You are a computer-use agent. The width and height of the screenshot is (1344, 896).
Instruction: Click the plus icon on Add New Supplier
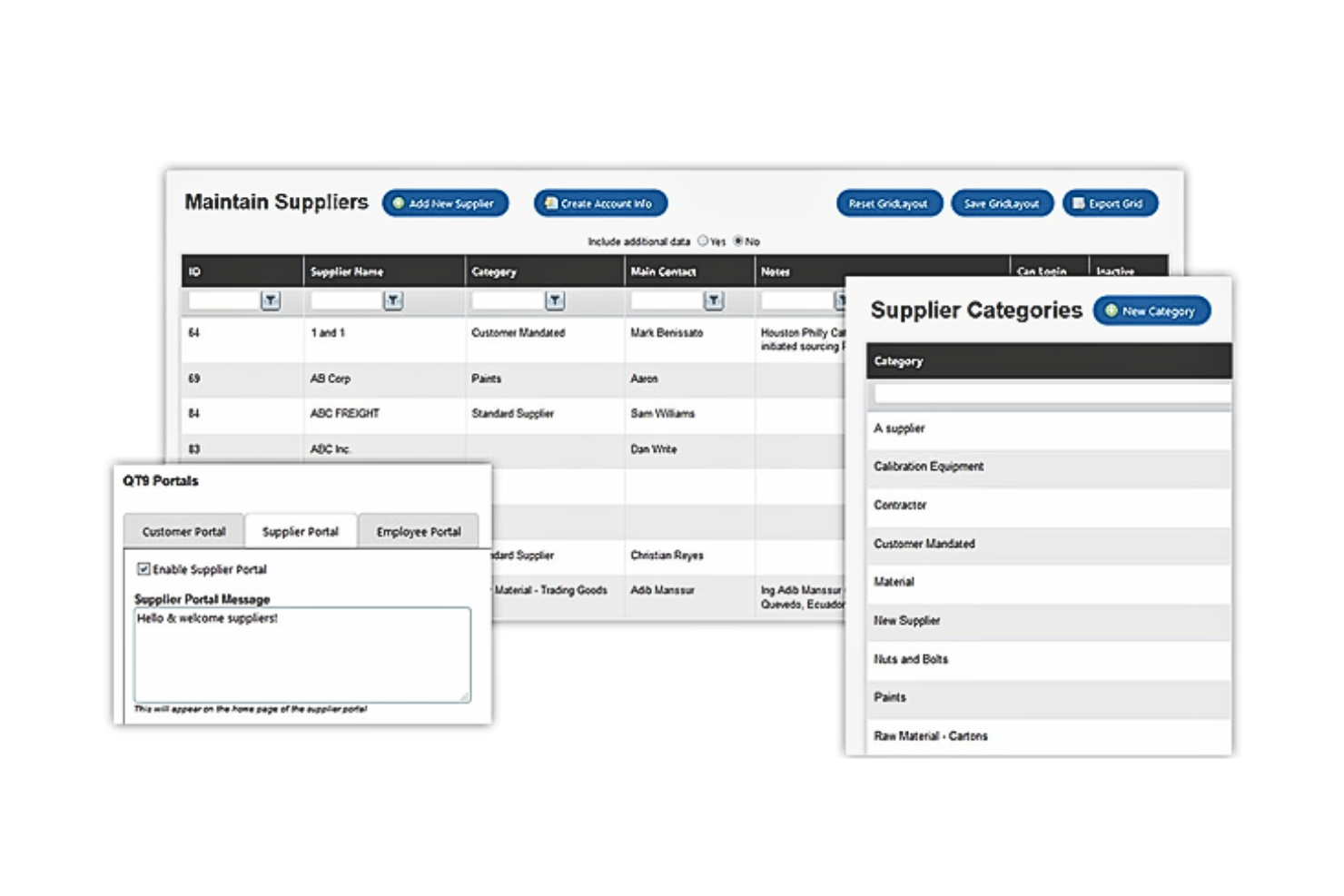point(400,202)
